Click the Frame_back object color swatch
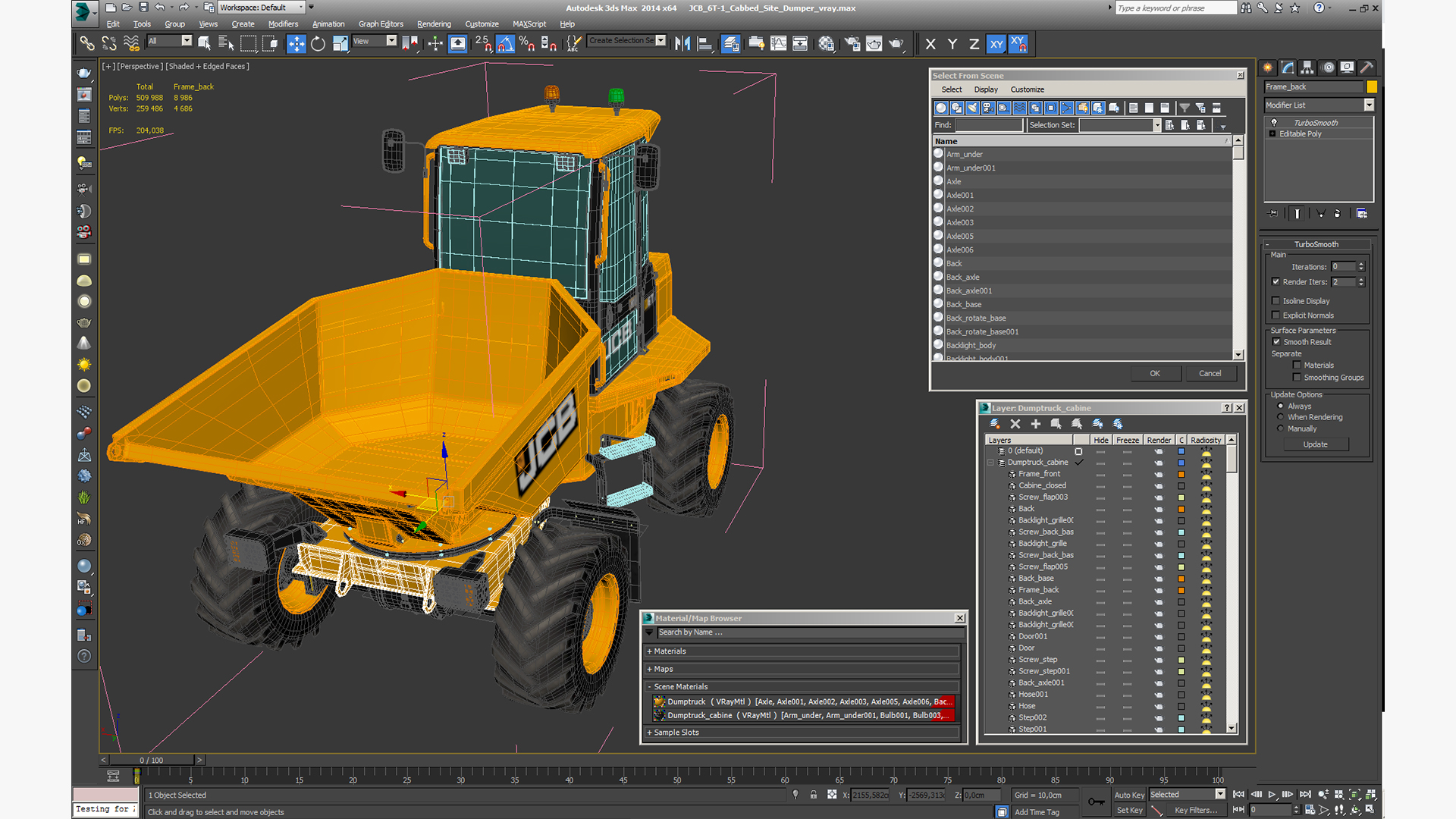 tap(1371, 86)
